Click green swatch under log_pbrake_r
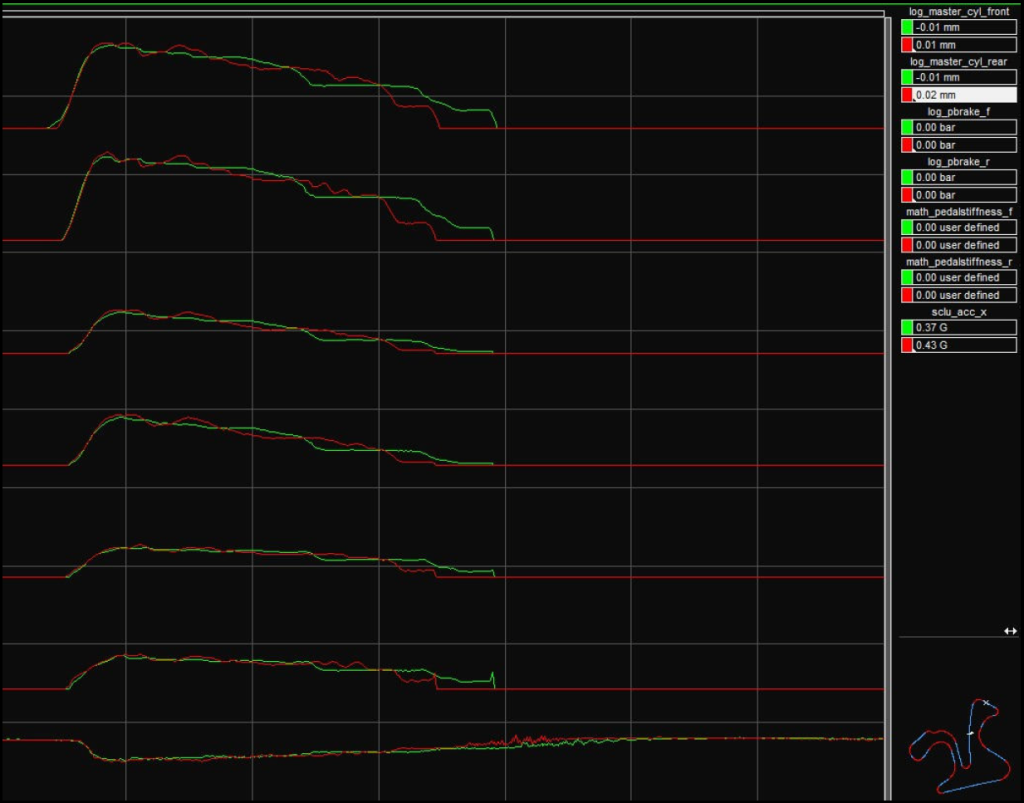Screen dimensions: 1024x803 click(x=906, y=177)
